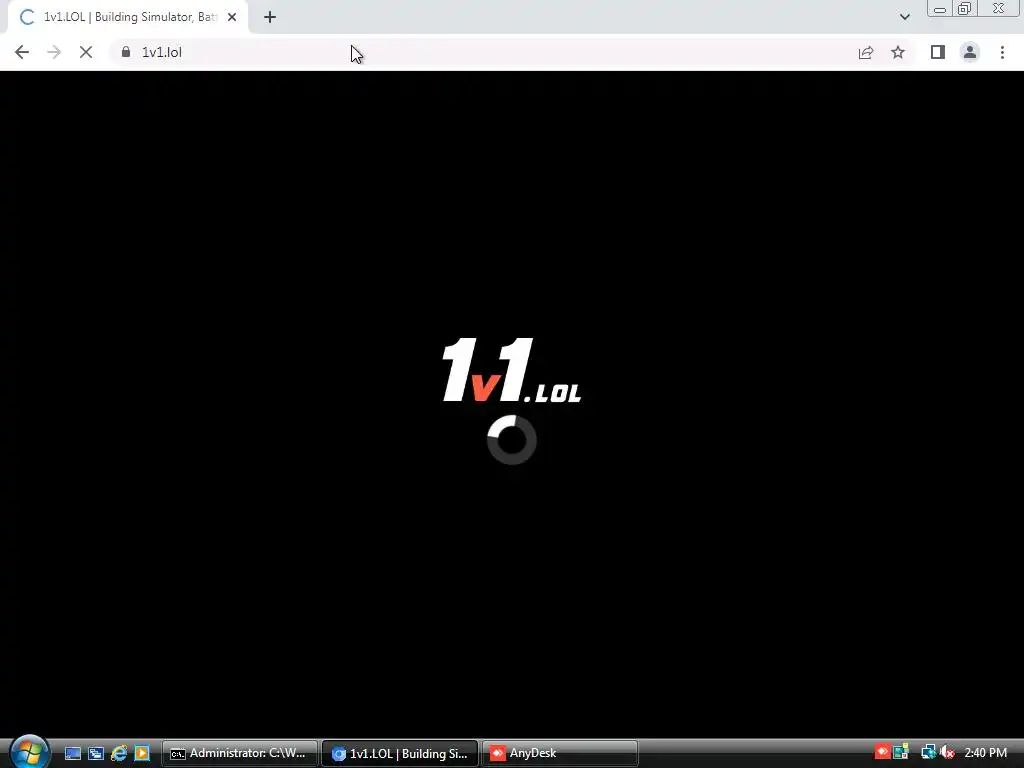The image size is (1024, 768).
Task: Stop loading the page
Action: point(86,52)
